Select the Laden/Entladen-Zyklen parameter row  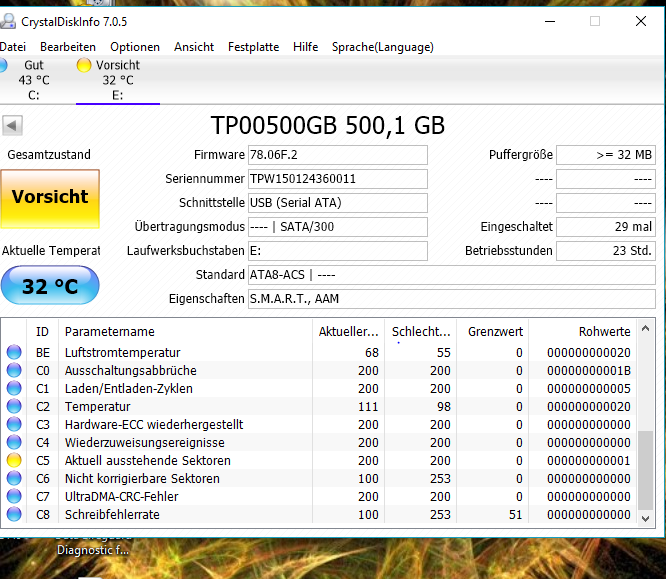pyautogui.click(x=319, y=388)
